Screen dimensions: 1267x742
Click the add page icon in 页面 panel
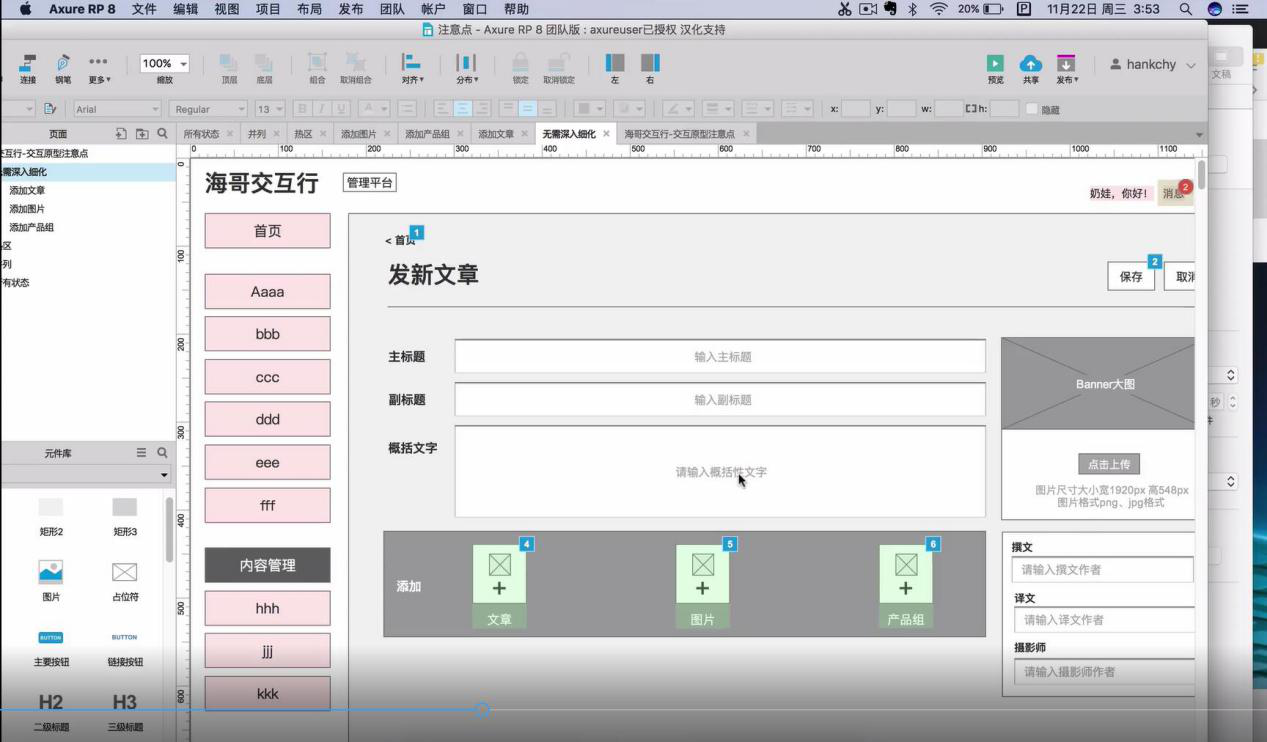point(122,133)
